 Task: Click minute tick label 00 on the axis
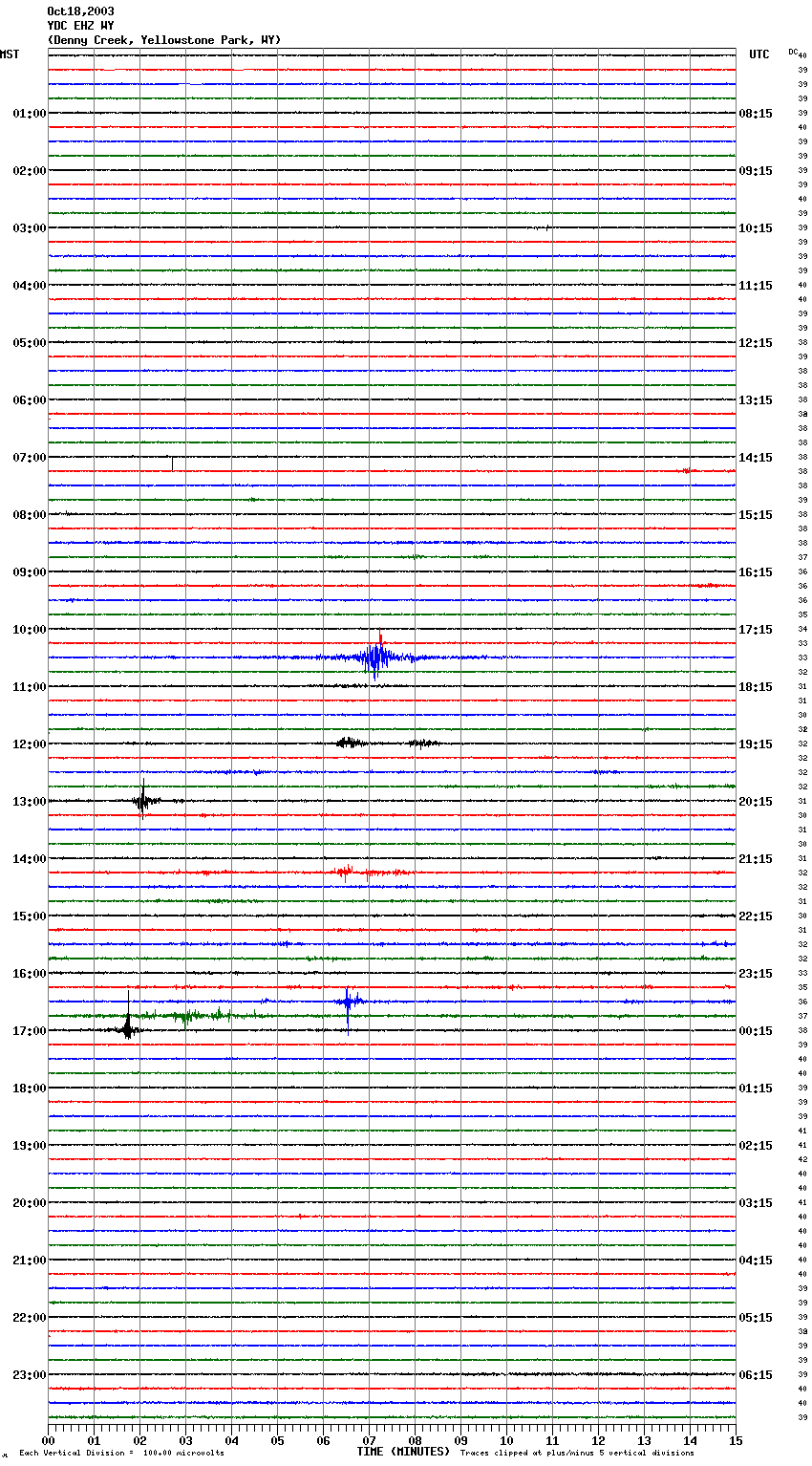49,1440
